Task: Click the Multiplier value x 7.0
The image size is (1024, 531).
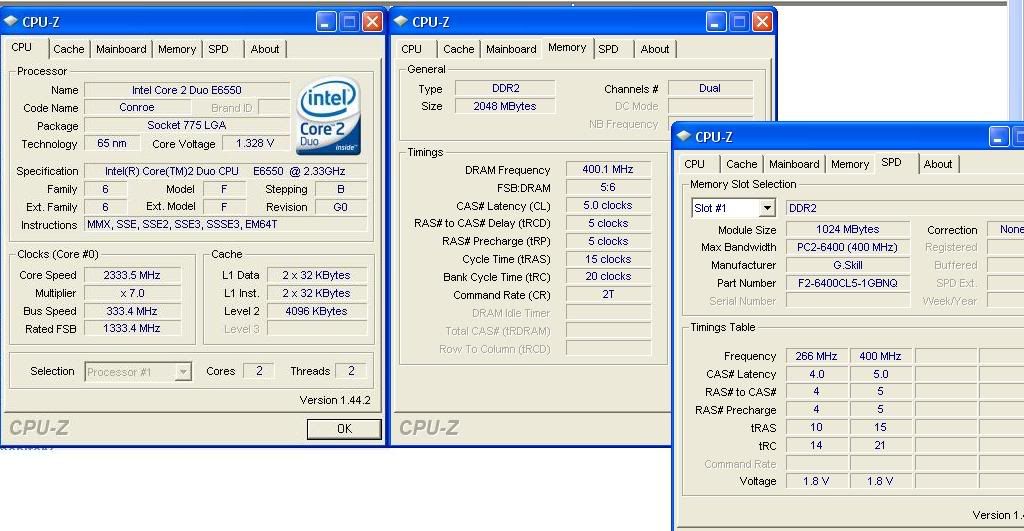Action: tap(132, 293)
